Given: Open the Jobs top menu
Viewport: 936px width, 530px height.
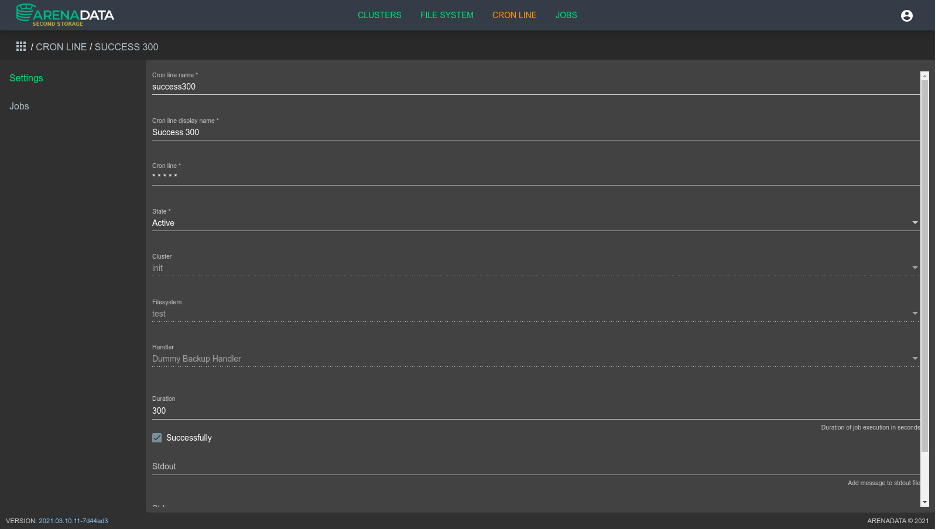Looking at the screenshot, I should (x=566, y=15).
